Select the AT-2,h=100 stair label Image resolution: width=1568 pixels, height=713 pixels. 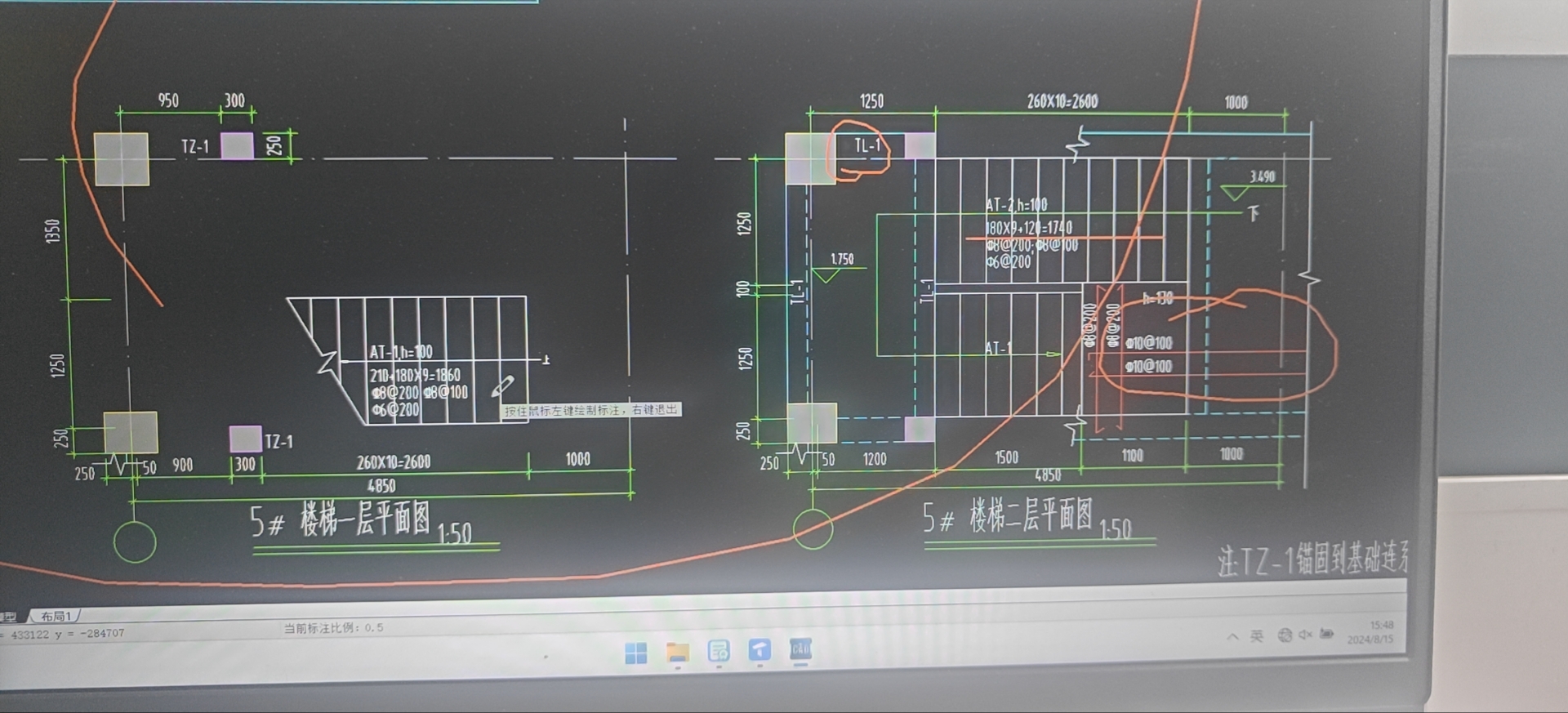point(1016,205)
